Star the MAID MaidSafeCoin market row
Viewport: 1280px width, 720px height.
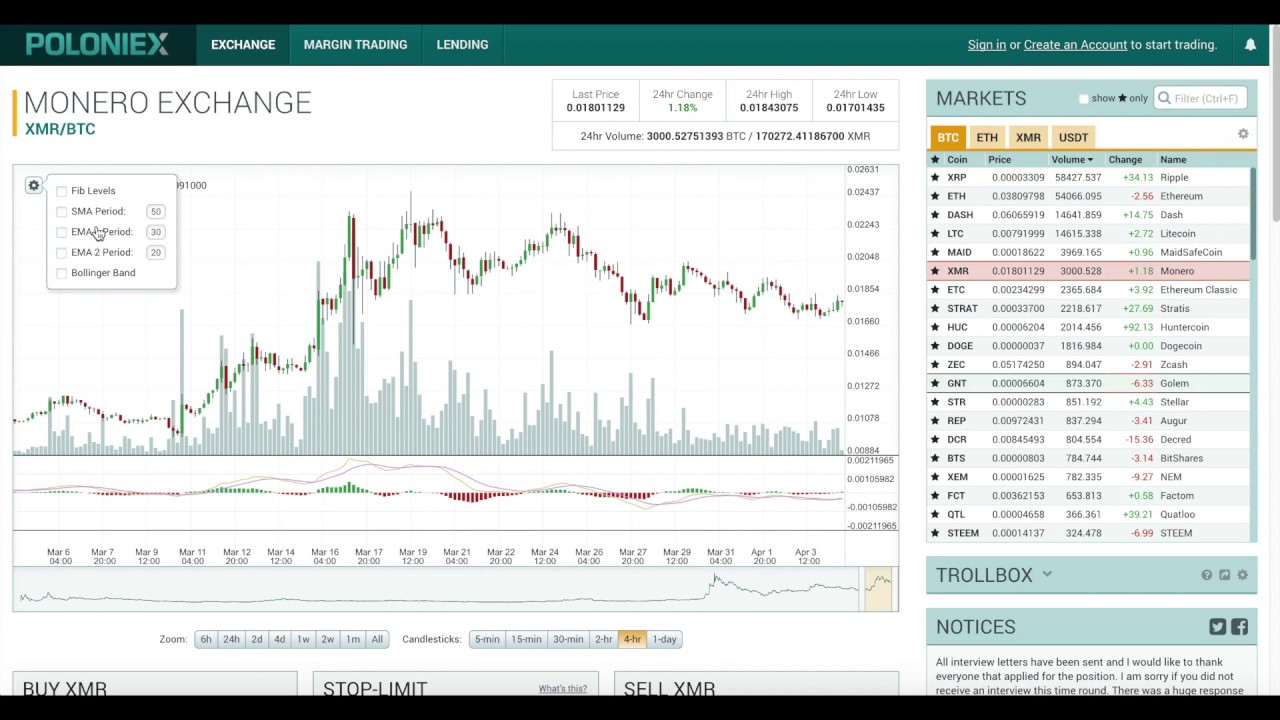(x=935, y=252)
